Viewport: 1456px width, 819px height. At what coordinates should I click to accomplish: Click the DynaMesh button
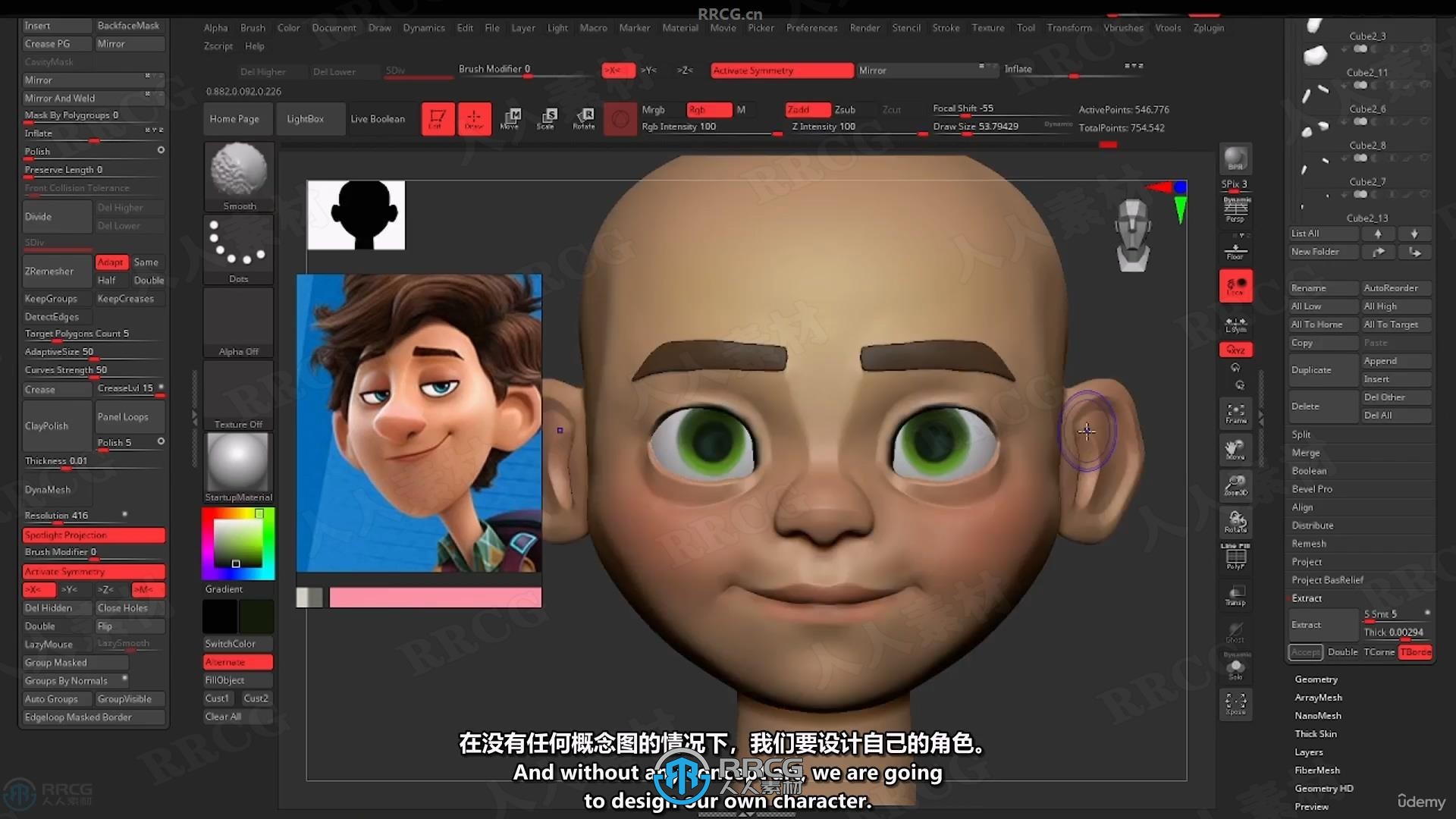coord(57,490)
